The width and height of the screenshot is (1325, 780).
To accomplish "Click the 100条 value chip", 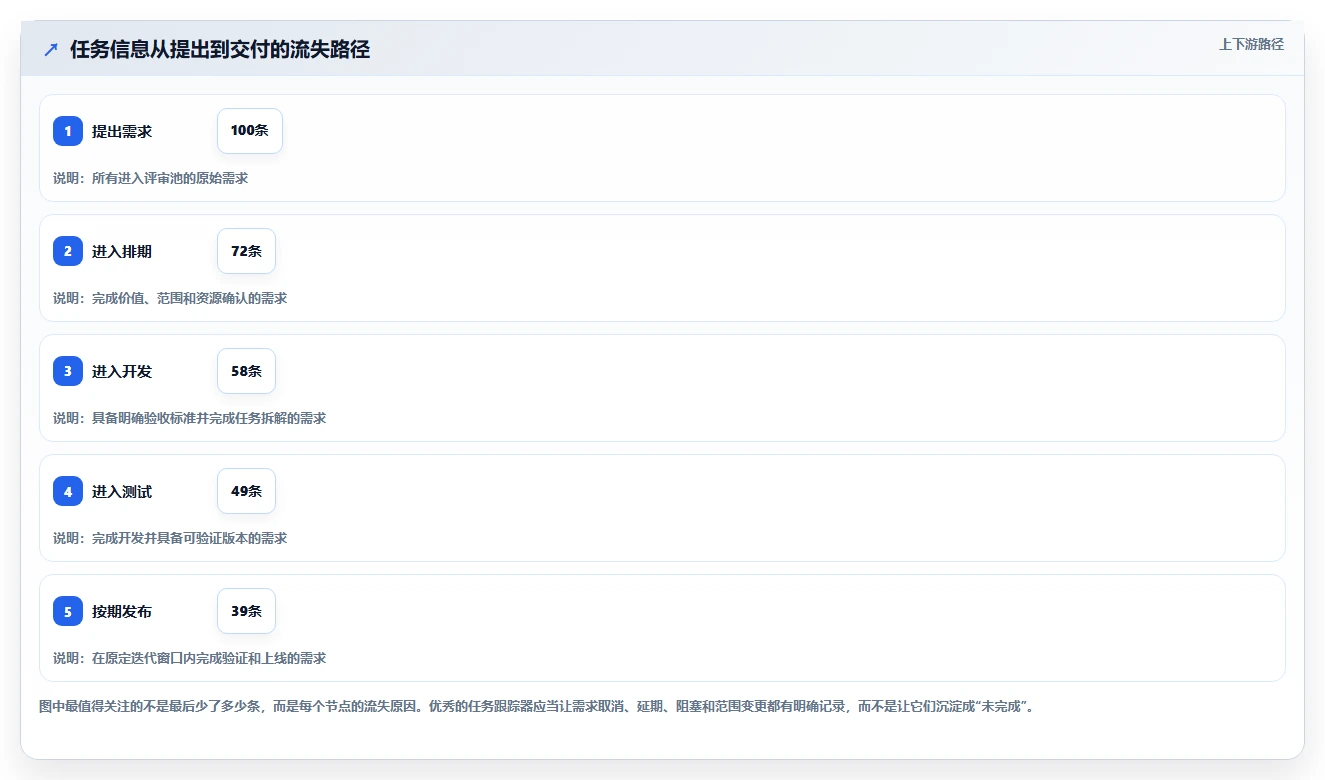I will [x=250, y=131].
